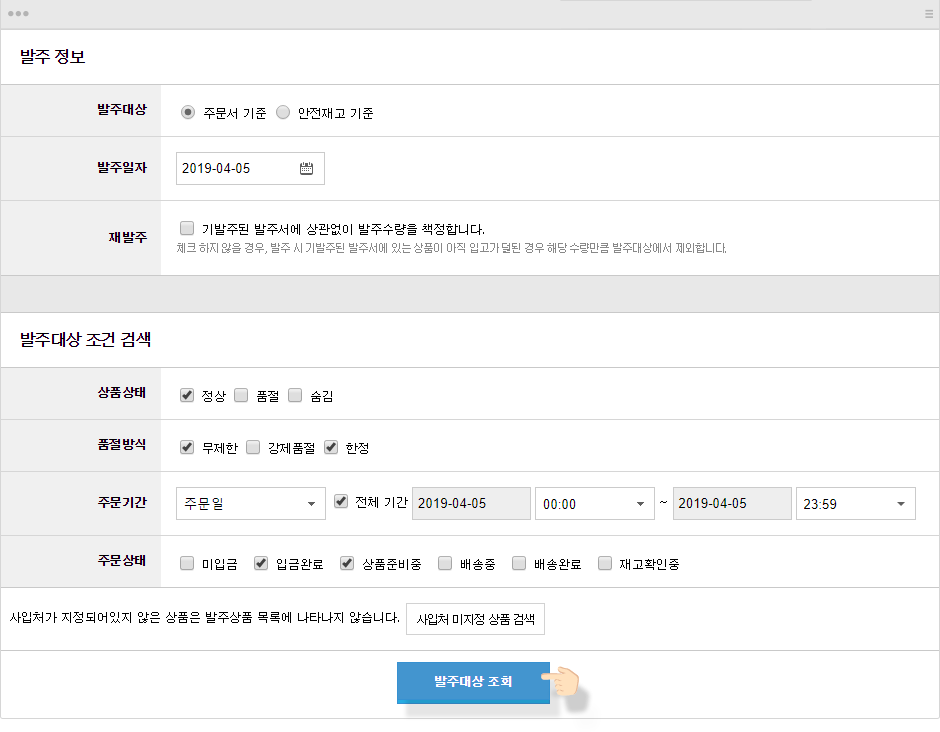
Task: Uncheck the 정상 product status checkbox
Action: tap(187, 395)
